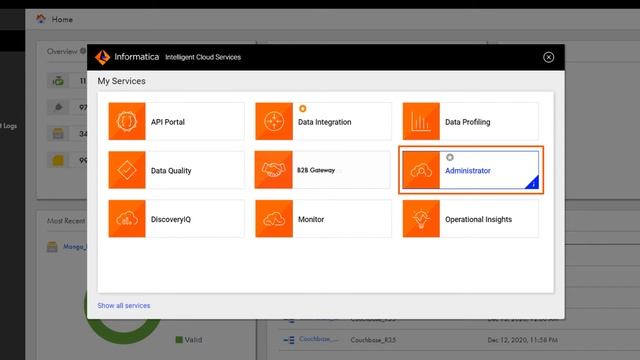
Task: Click the orange ring indicator on Data Integration
Action: click(x=302, y=109)
